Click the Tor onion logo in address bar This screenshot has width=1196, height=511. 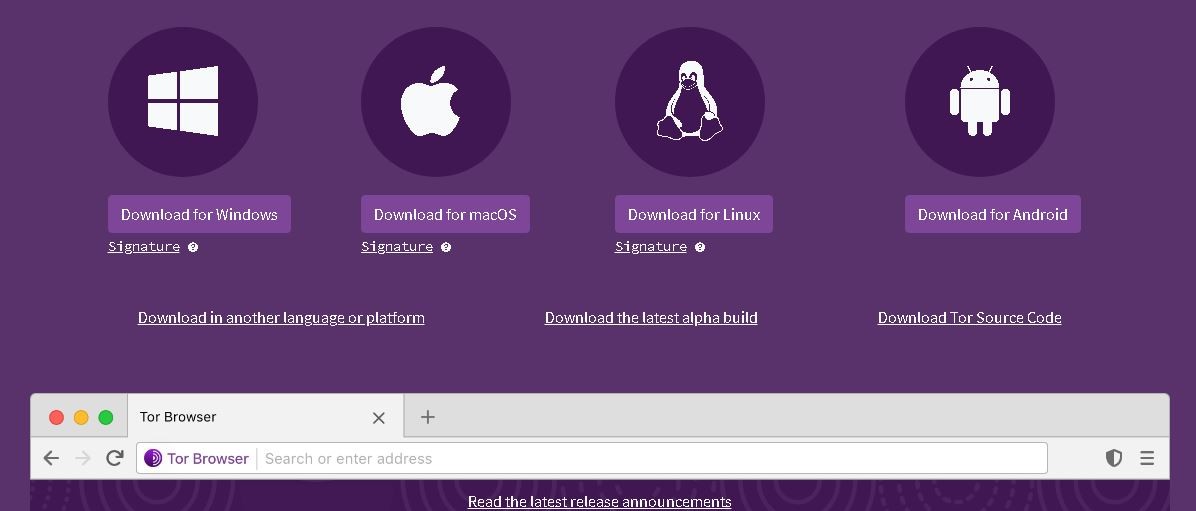point(153,458)
